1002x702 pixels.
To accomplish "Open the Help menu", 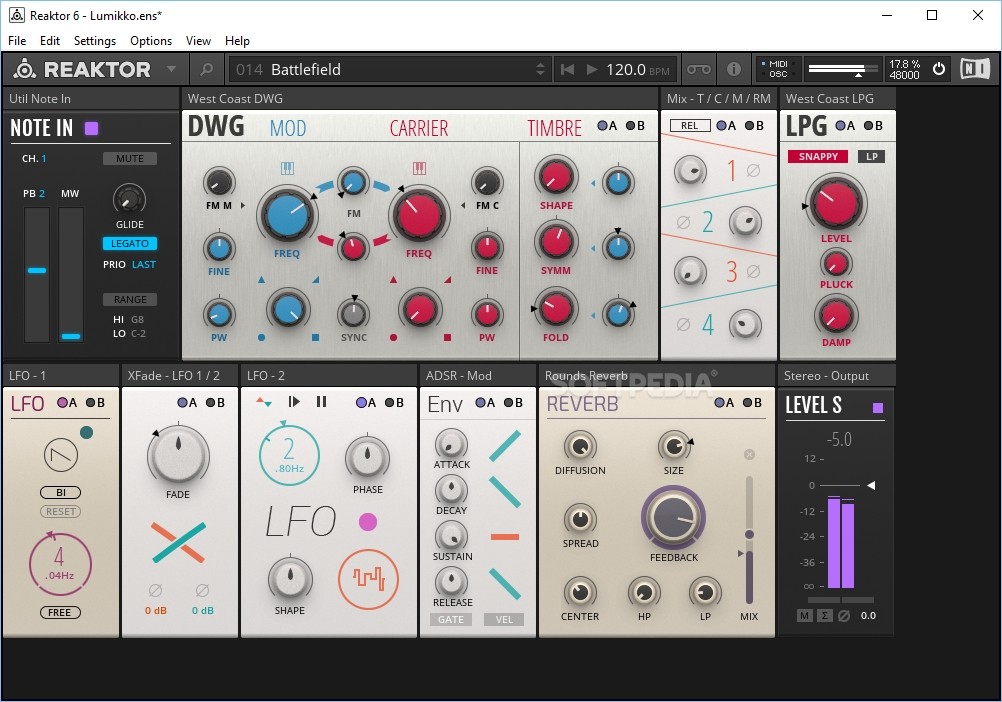I will (x=237, y=41).
